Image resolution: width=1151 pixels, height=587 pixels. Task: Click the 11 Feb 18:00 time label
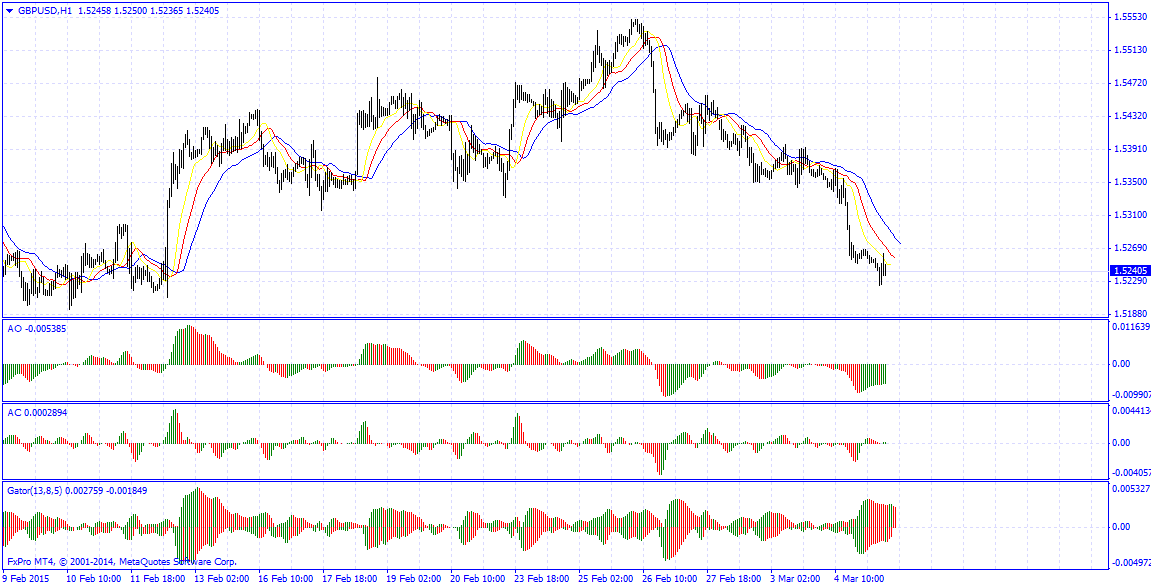[158, 579]
